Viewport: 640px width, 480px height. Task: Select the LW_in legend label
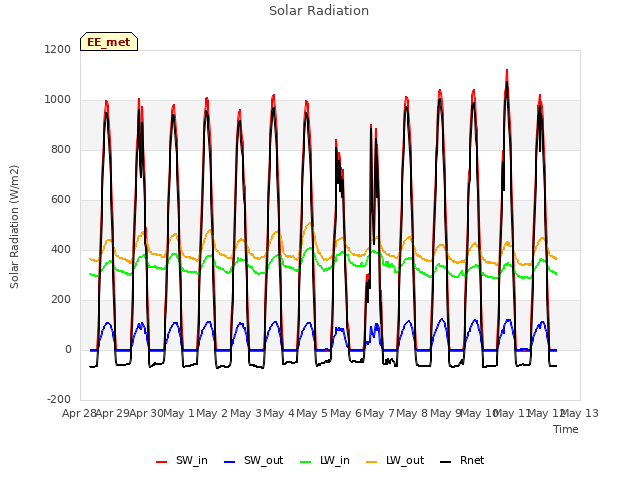[335, 460]
